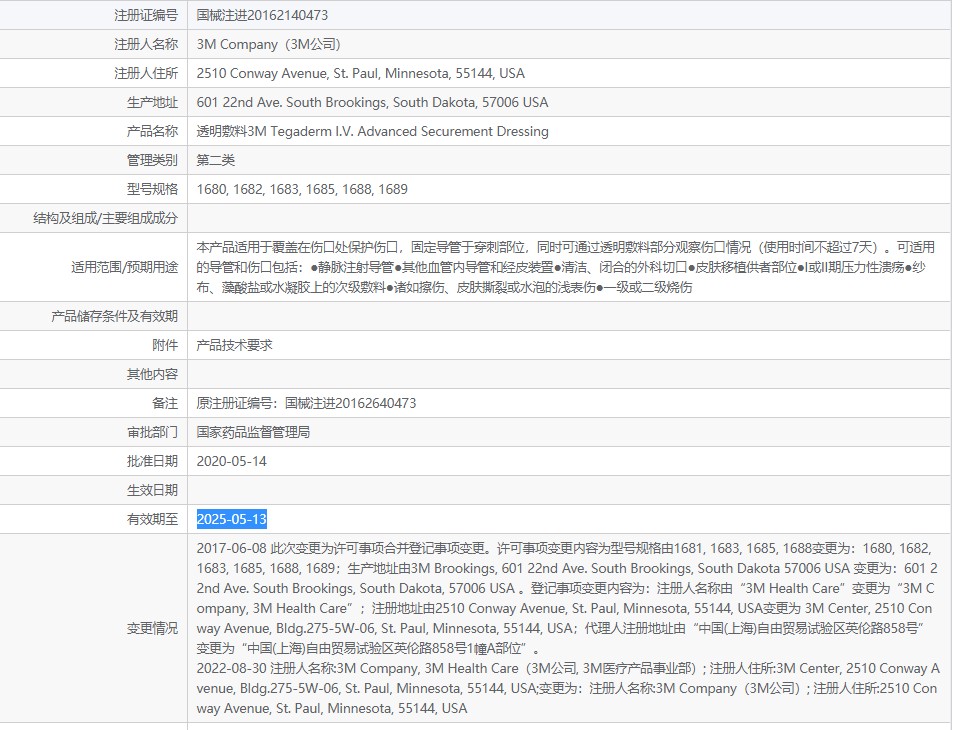Viewport: 963px width, 730px height.
Task: Select approval date 2020-05-14
Action: point(232,461)
